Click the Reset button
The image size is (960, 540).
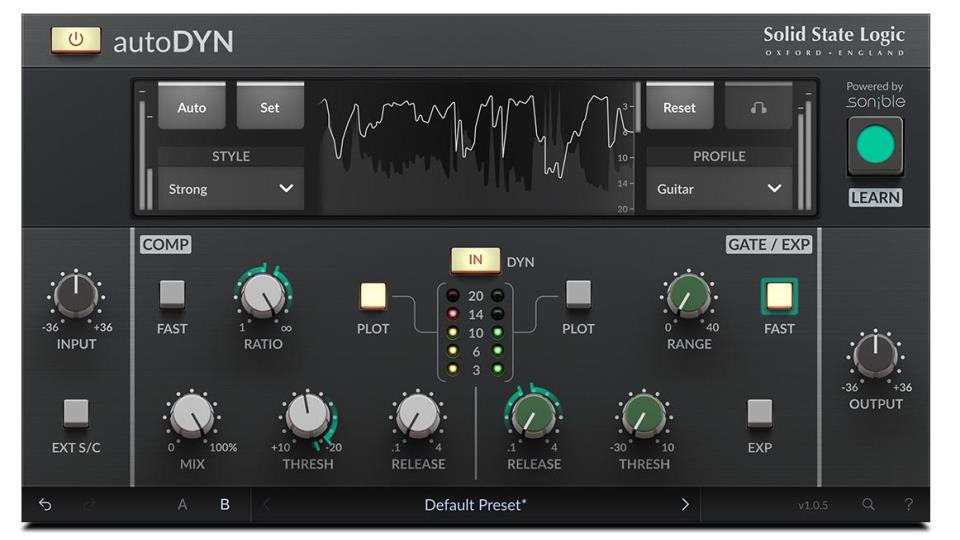pyautogui.click(x=680, y=107)
